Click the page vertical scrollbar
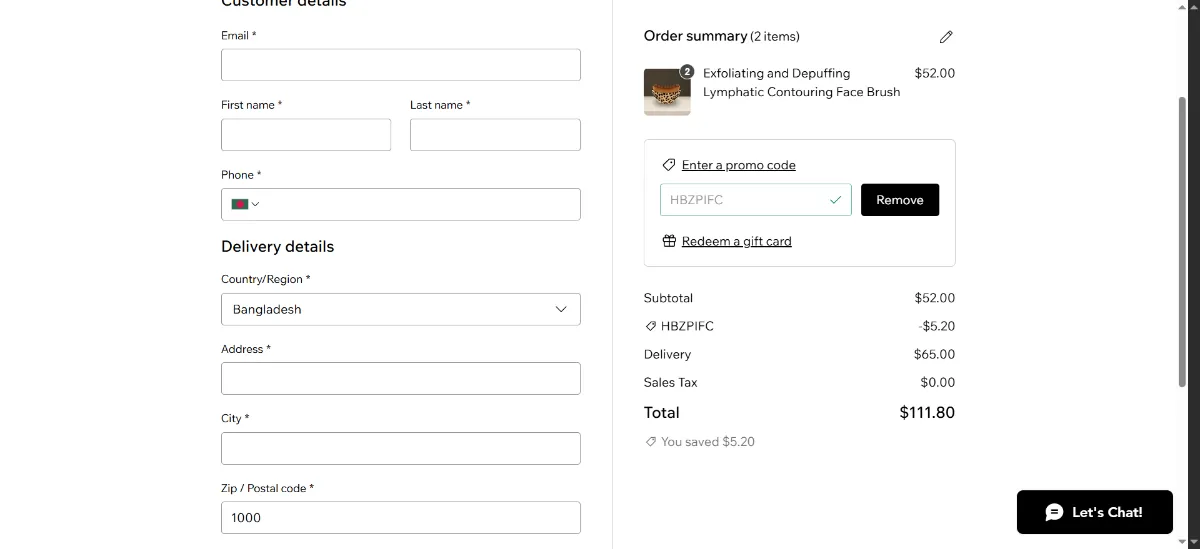Image resolution: width=1200 pixels, height=549 pixels. point(1183,242)
